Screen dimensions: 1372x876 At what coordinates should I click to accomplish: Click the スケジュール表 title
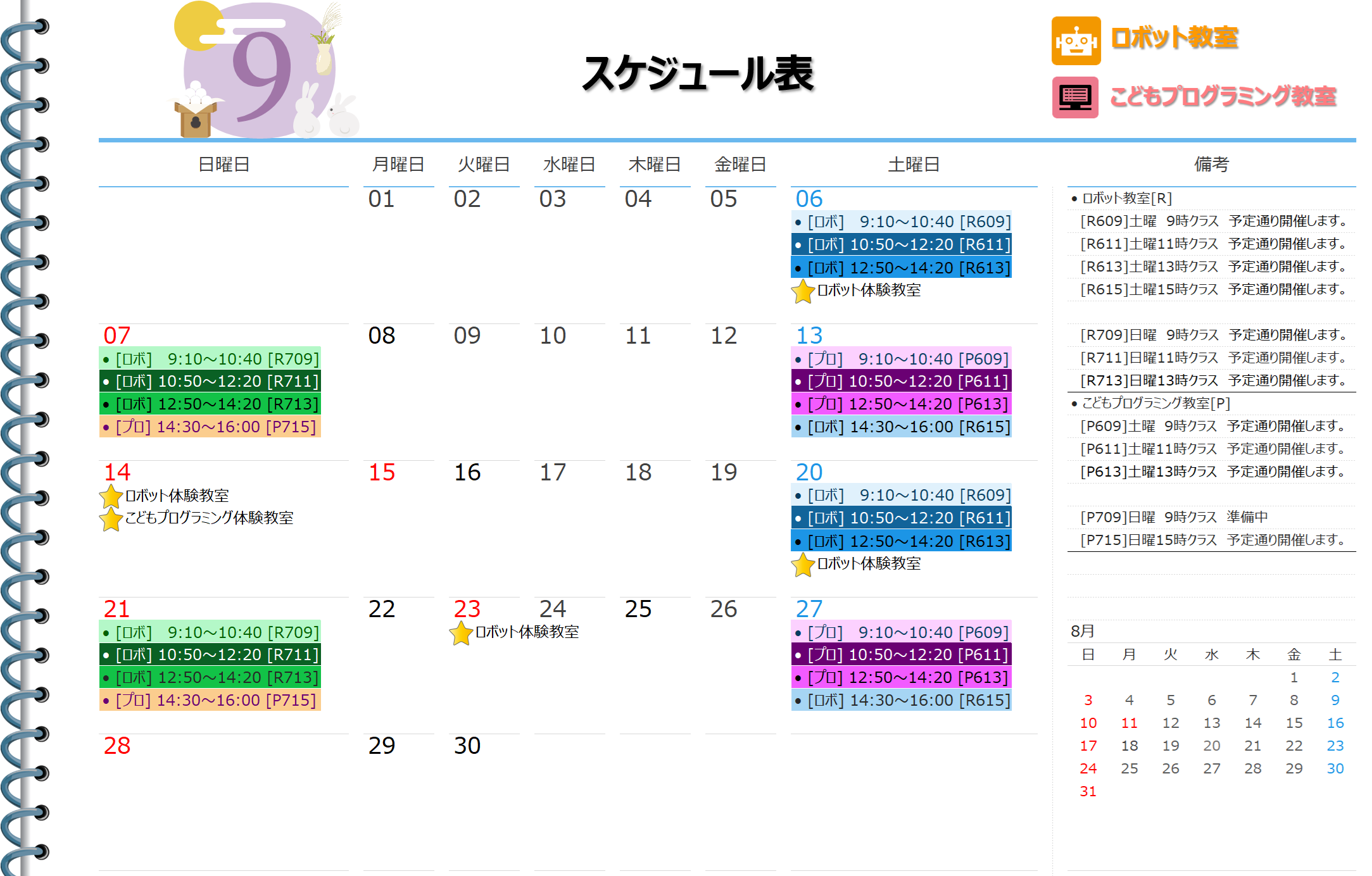[x=698, y=73]
